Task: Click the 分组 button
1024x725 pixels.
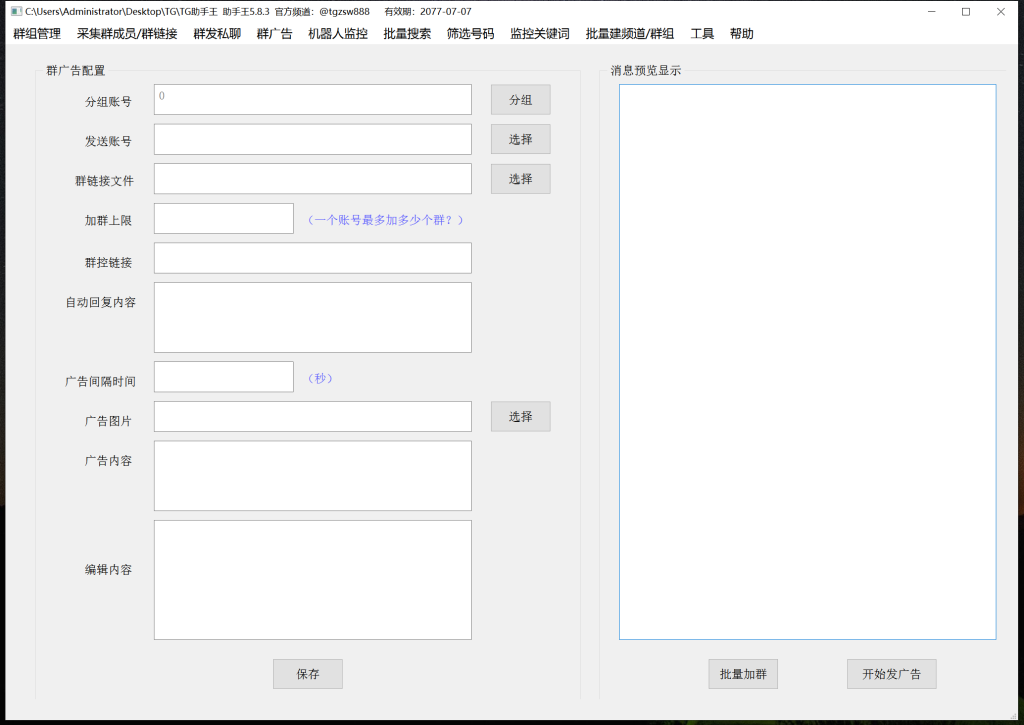Action: click(x=520, y=100)
